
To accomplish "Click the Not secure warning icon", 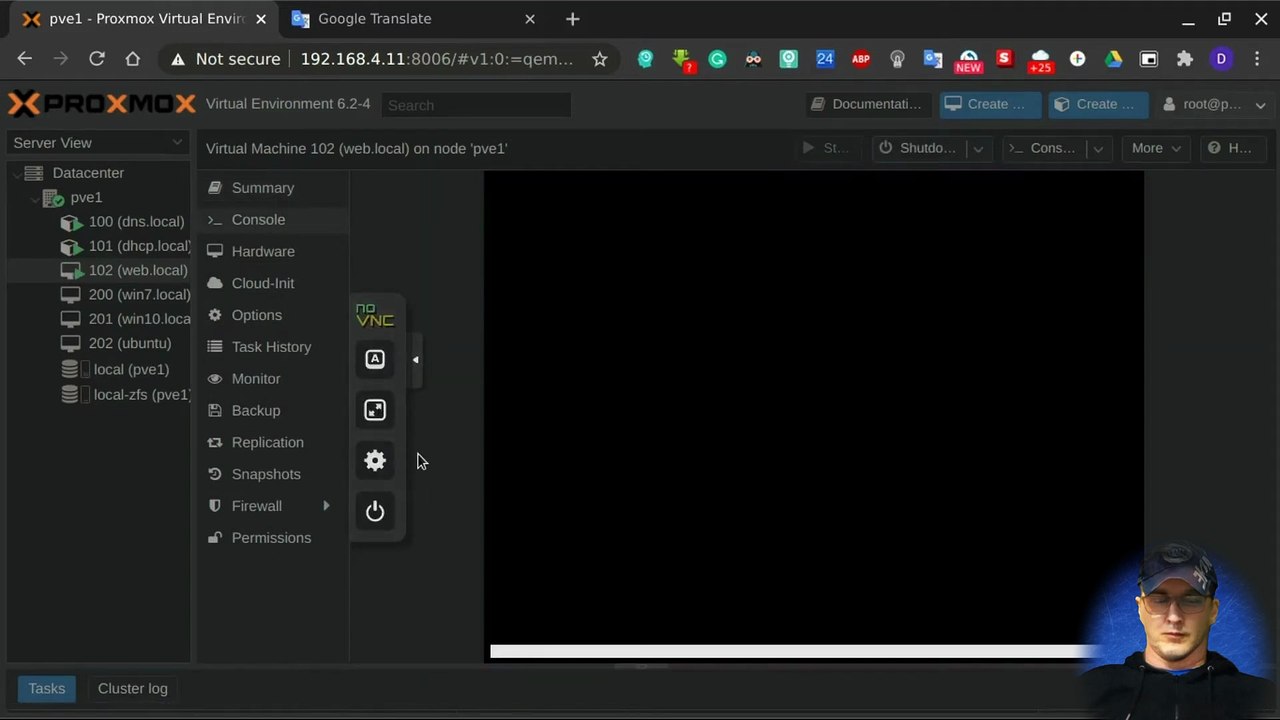I will coord(178,59).
